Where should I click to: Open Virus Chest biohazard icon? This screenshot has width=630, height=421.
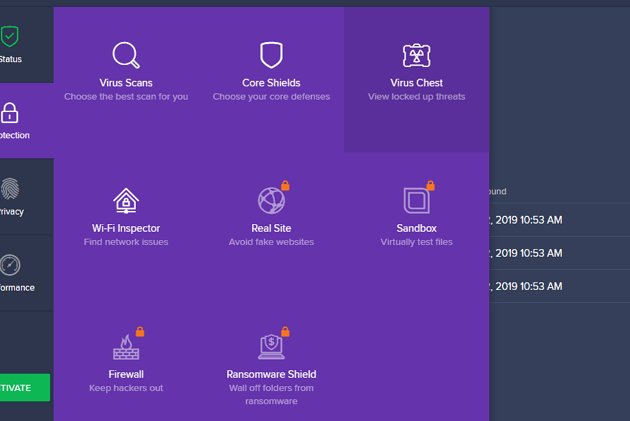[417, 55]
